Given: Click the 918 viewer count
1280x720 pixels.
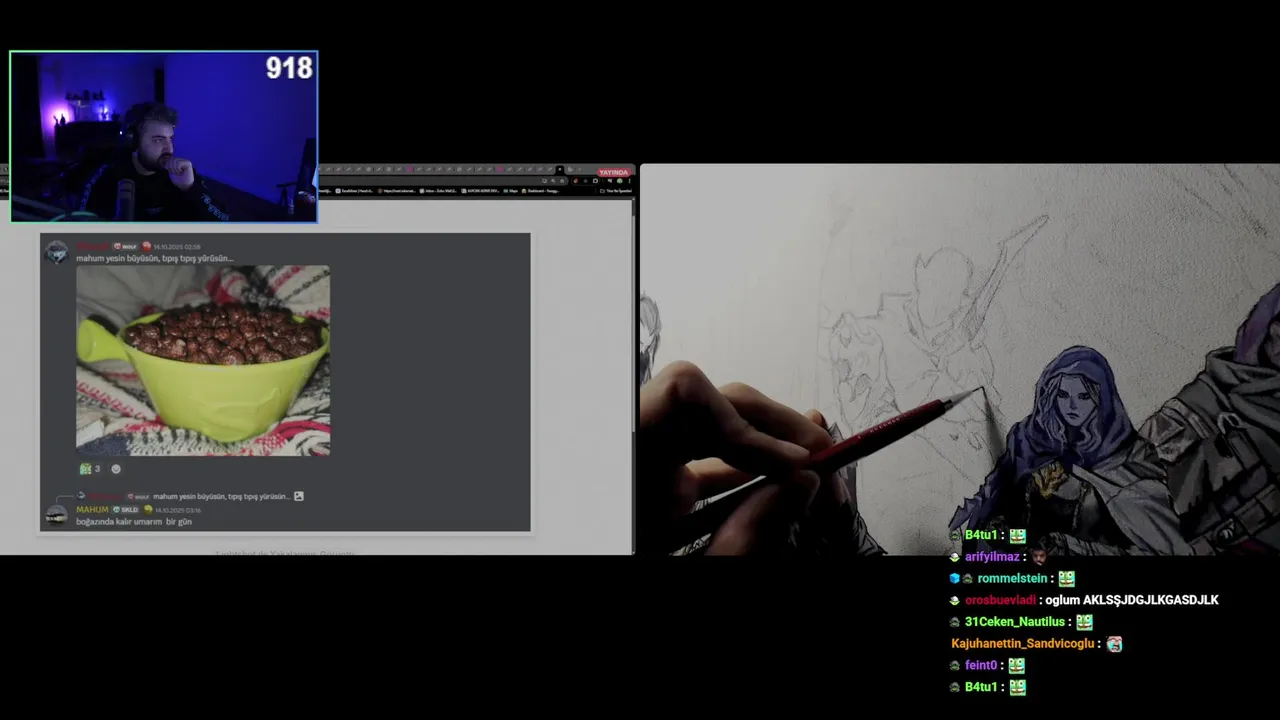Looking at the screenshot, I should point(289,68).
